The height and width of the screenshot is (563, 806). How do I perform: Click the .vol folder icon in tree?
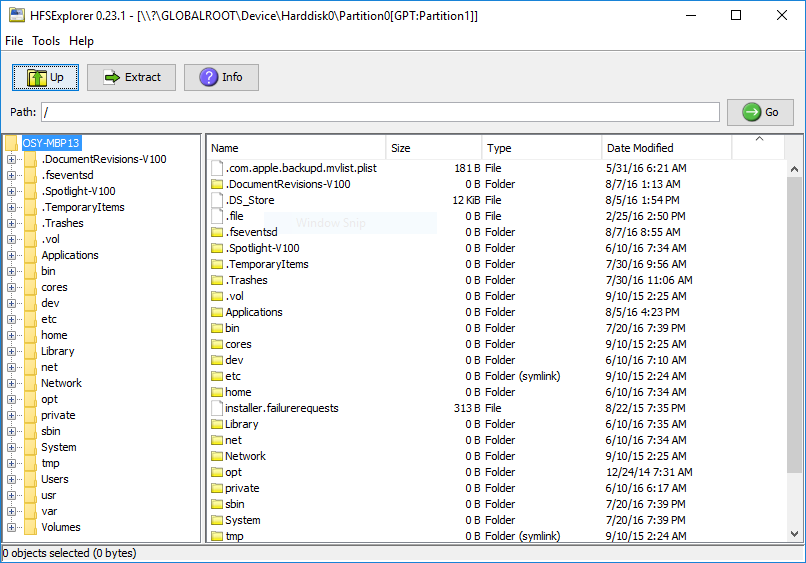coord(31,239)
